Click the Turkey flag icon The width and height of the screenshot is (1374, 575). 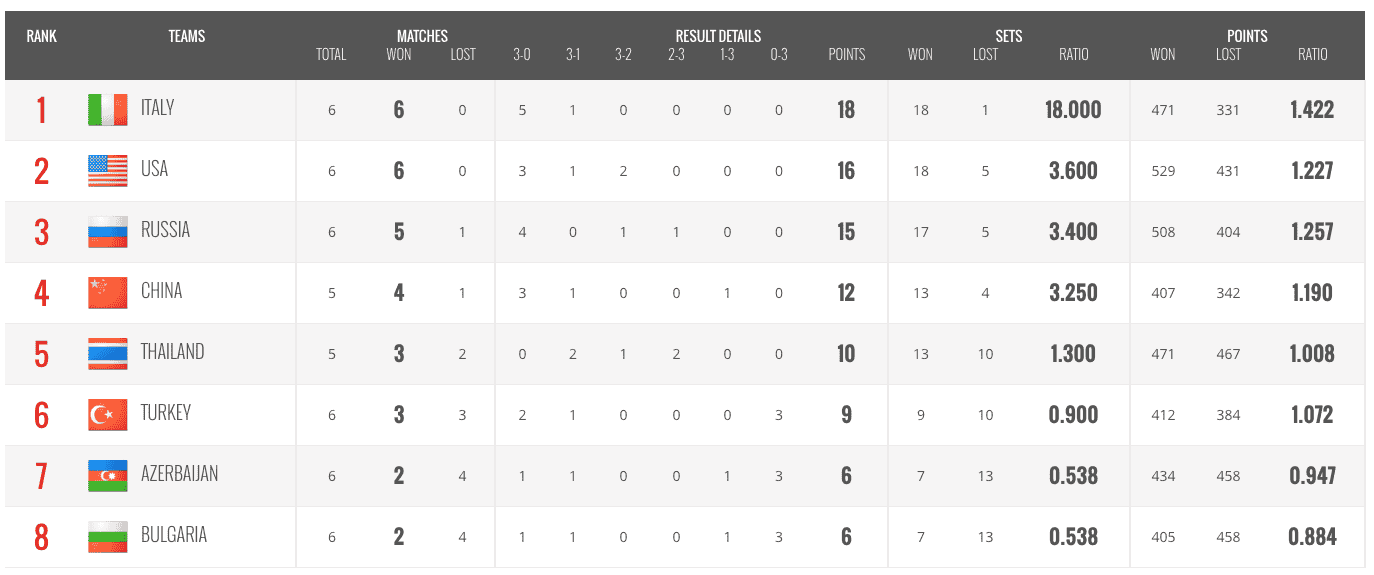coord(108,415)
